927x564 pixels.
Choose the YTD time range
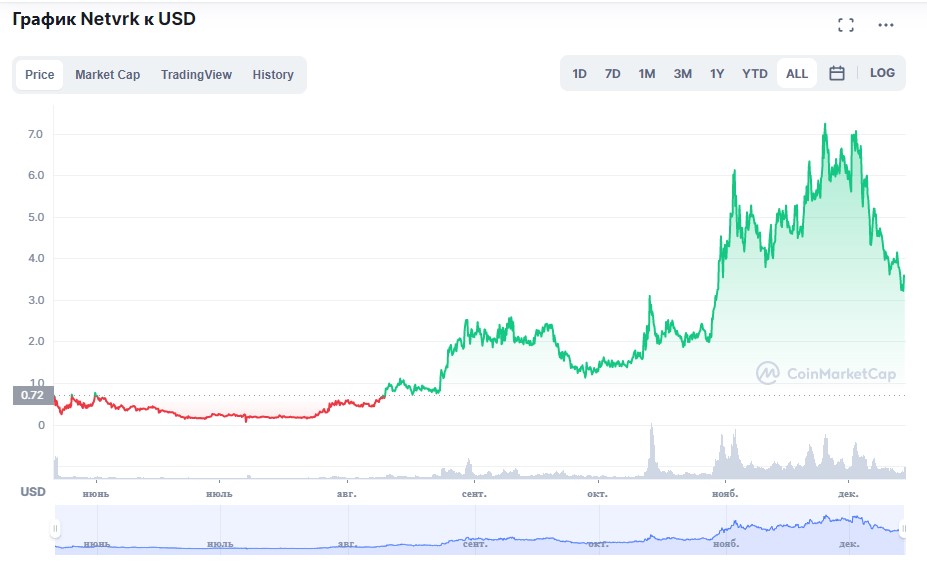click(x=755, y=74)
